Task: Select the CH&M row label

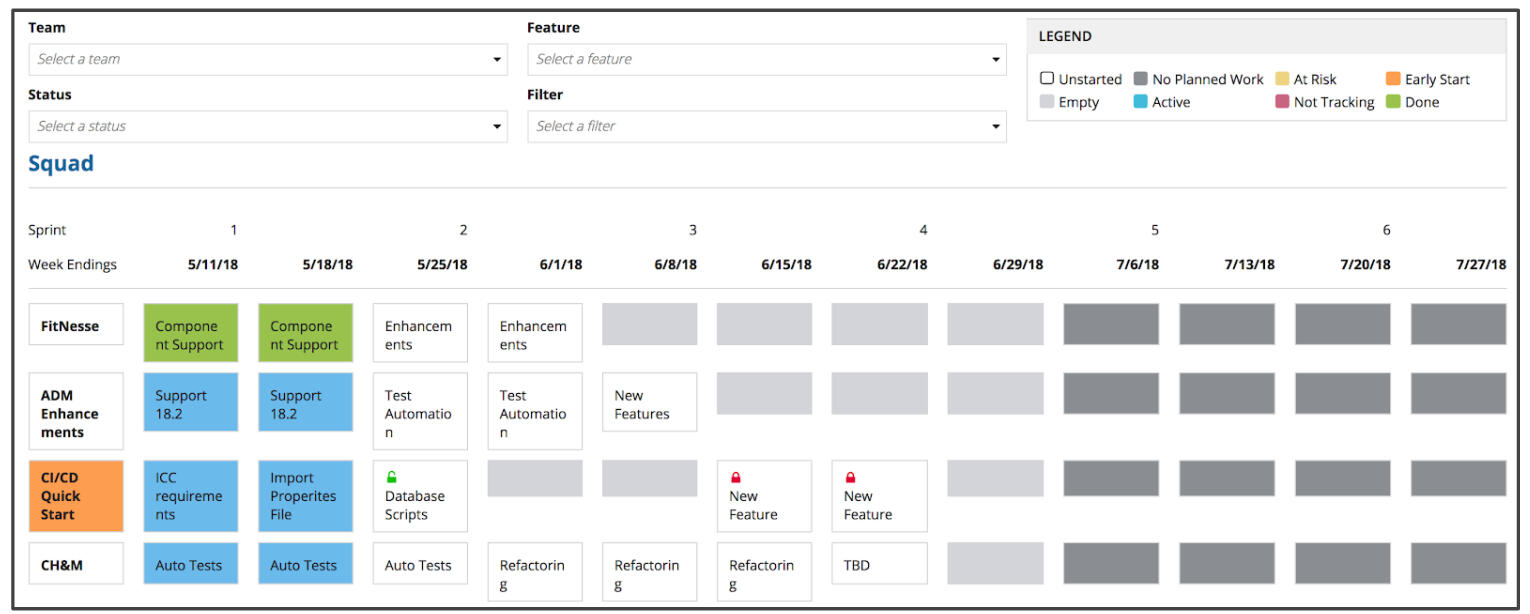Action: (x=76, y=564)
